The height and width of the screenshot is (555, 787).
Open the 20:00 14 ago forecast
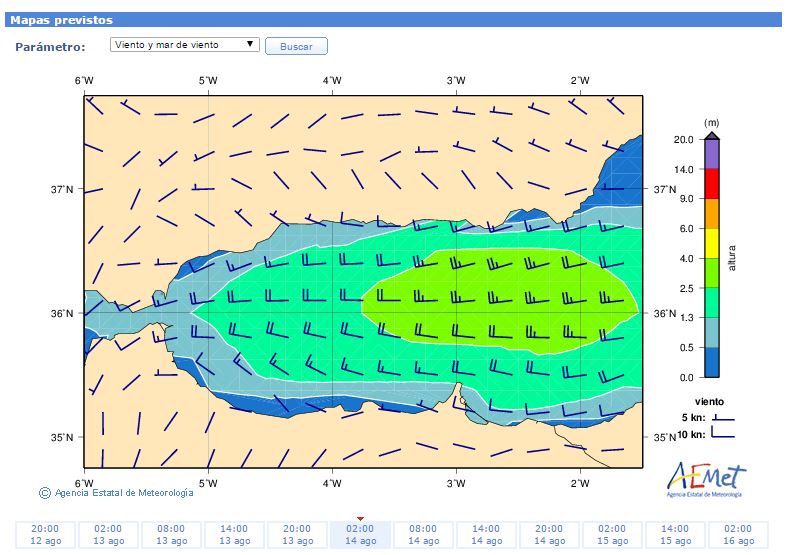click(549, 535)
